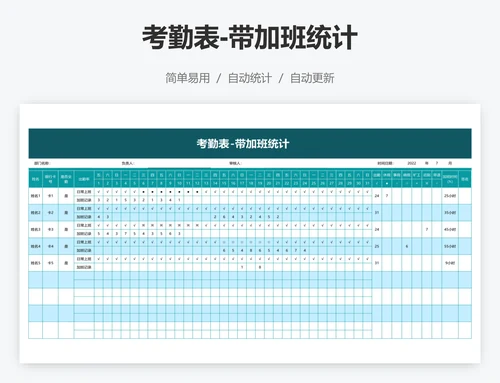Click the 55小时 overtime total cell

pyautogui.click(x=450, y=246)
